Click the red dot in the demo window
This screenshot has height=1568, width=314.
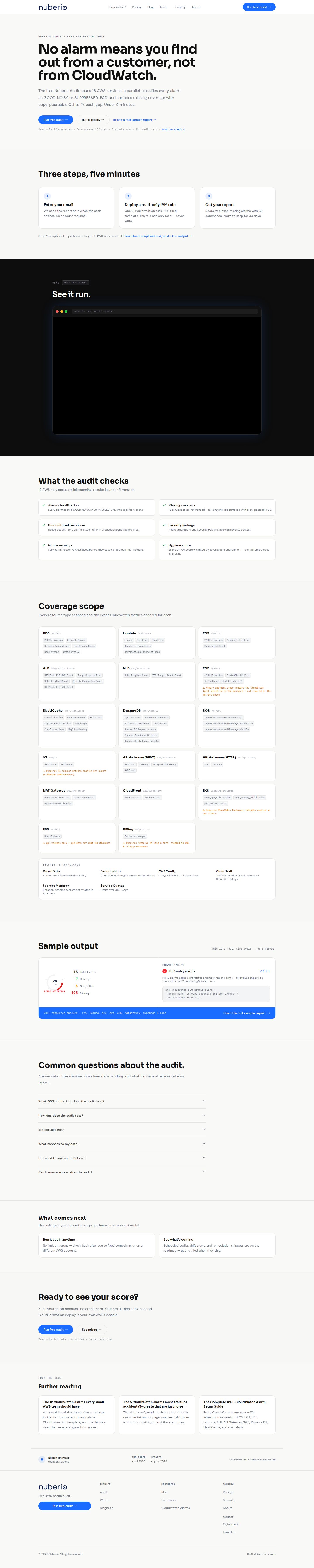[x=57, y=311]
